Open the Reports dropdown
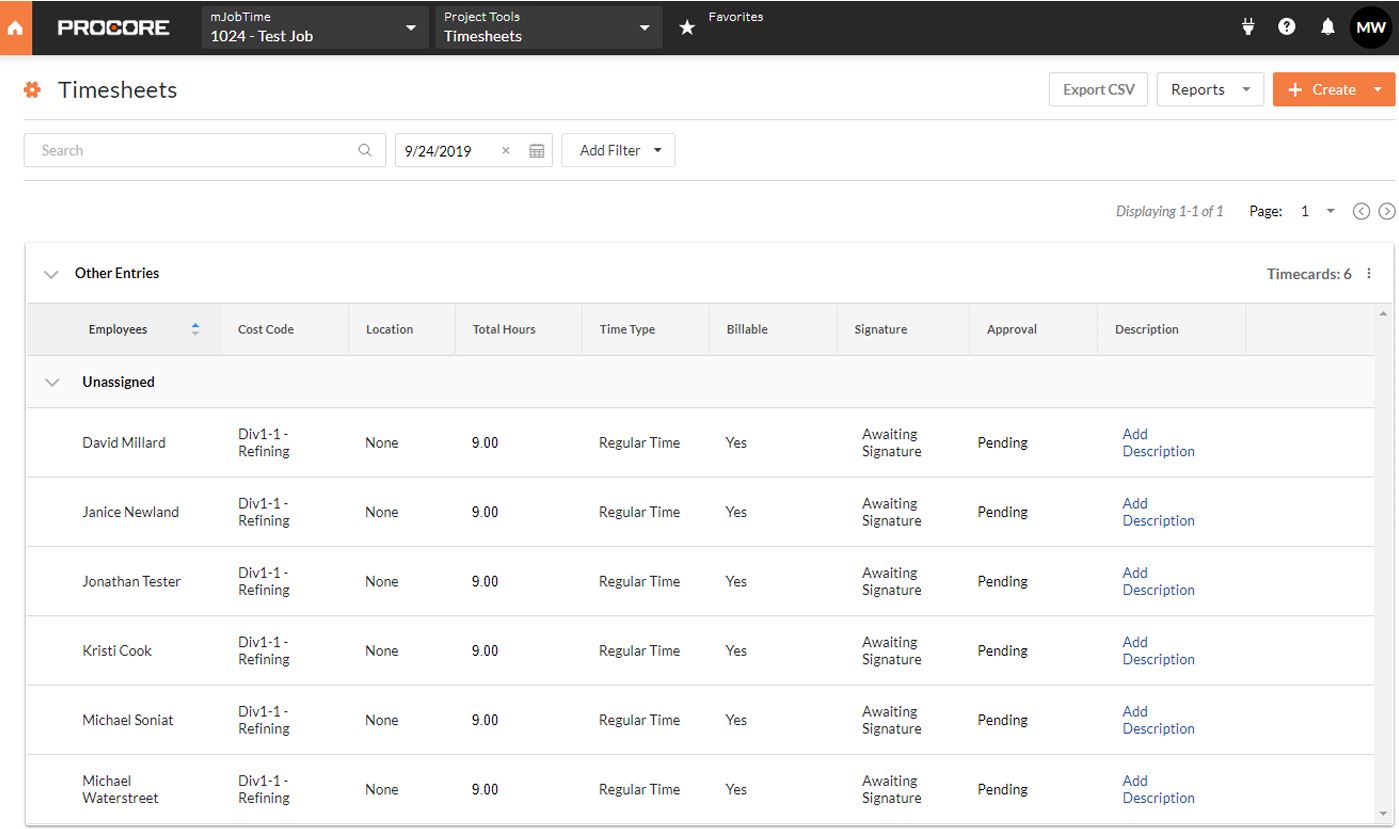Image resolution: width=1399 pixels, height=829 pixels. click(1210, 89)
